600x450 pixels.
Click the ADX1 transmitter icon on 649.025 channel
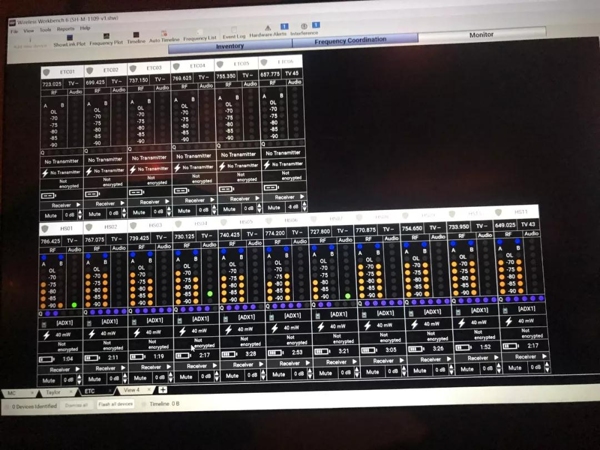point(505,310)
